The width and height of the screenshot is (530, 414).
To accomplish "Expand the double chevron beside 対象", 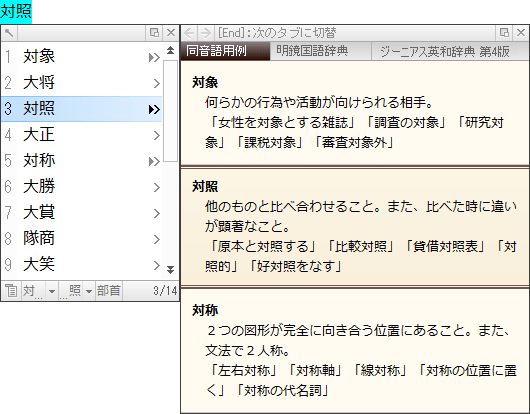I will point(154,58).
